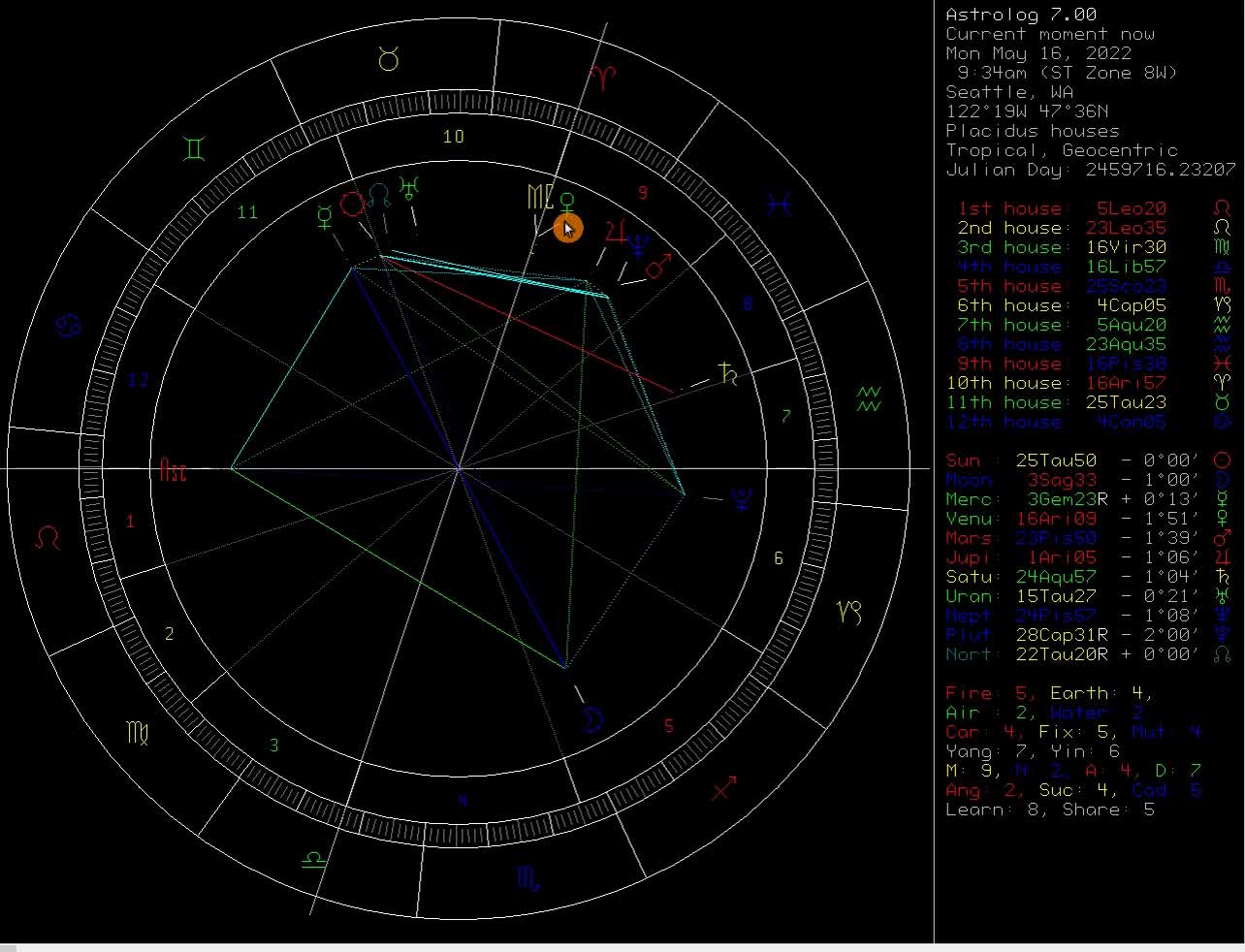
Task: Select house number 6 in the chart
Action: coord(779,558)
